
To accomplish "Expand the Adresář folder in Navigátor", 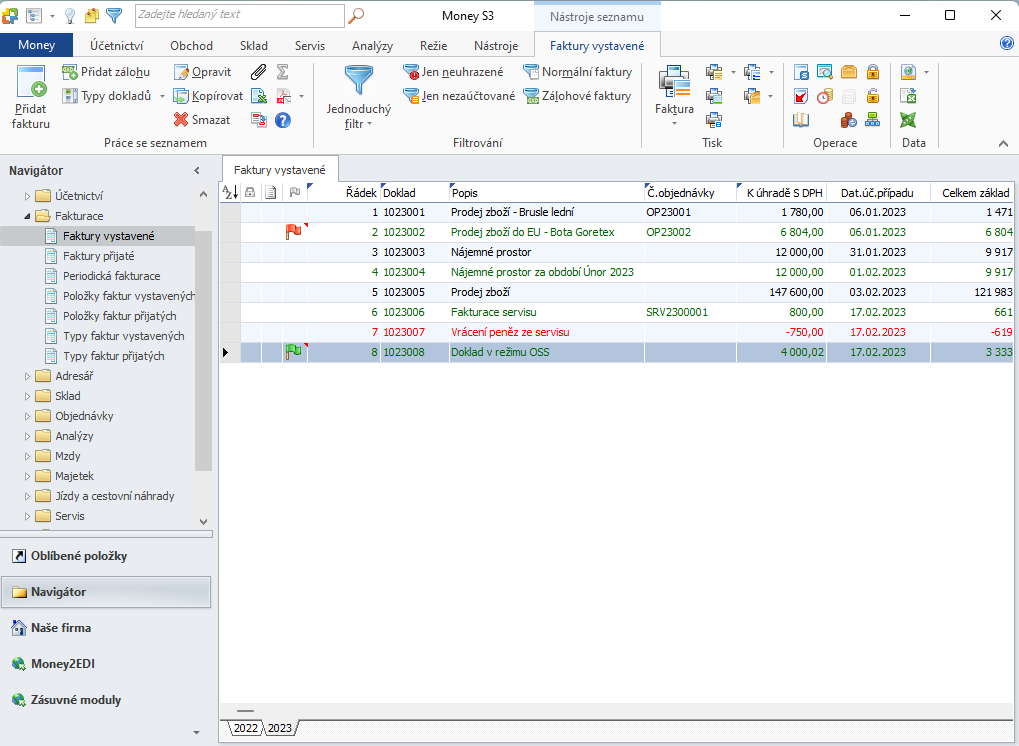I will [x=27, y=376].
